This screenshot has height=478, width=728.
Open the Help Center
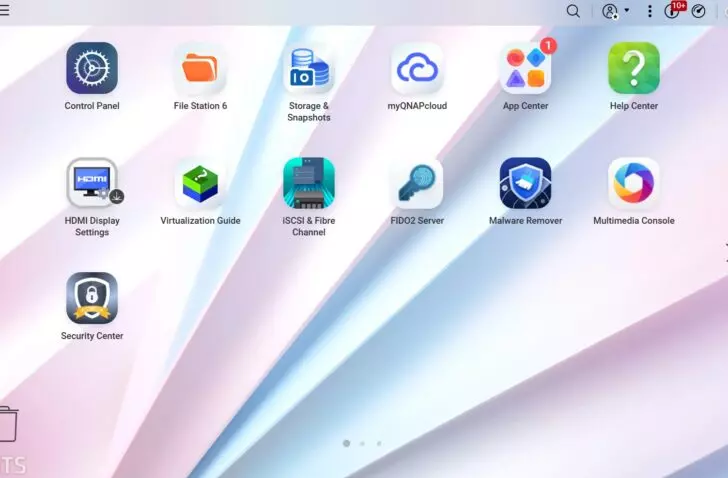click(x=634, y=68)
